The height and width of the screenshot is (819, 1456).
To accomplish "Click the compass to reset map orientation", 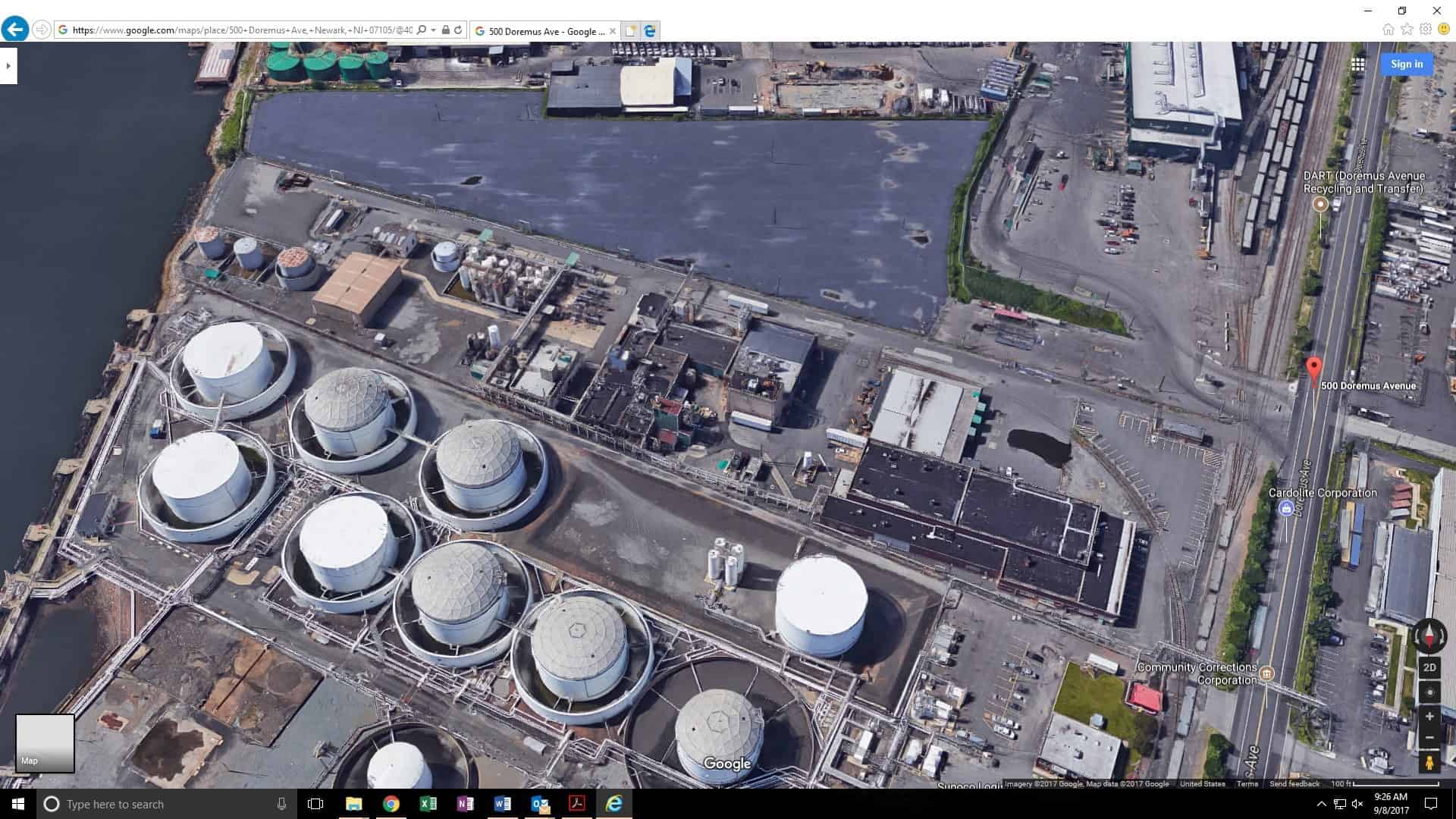I will [1429, 636].
